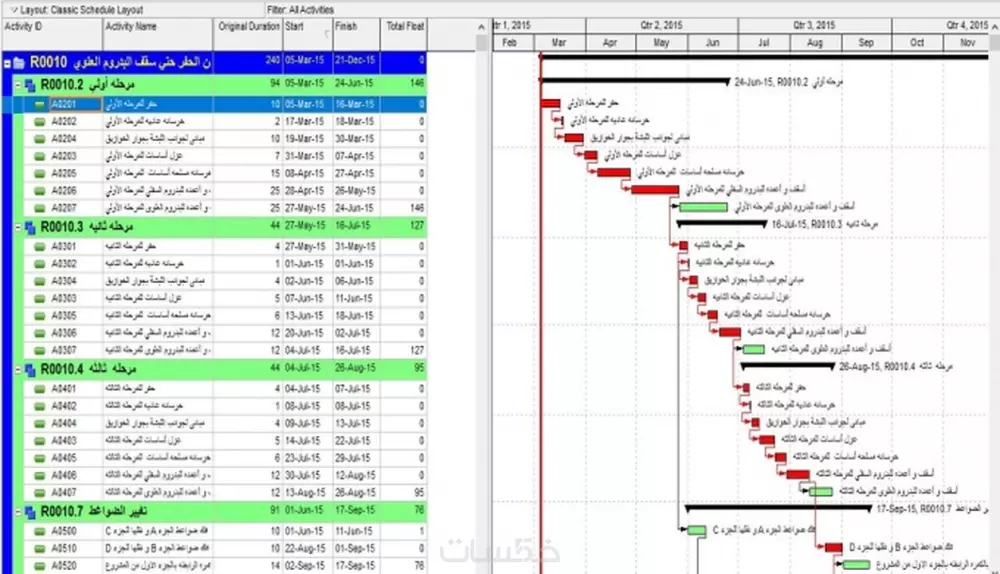Click the red Gantt bar for A0206

pyautogui.click(x=655, y=189)
